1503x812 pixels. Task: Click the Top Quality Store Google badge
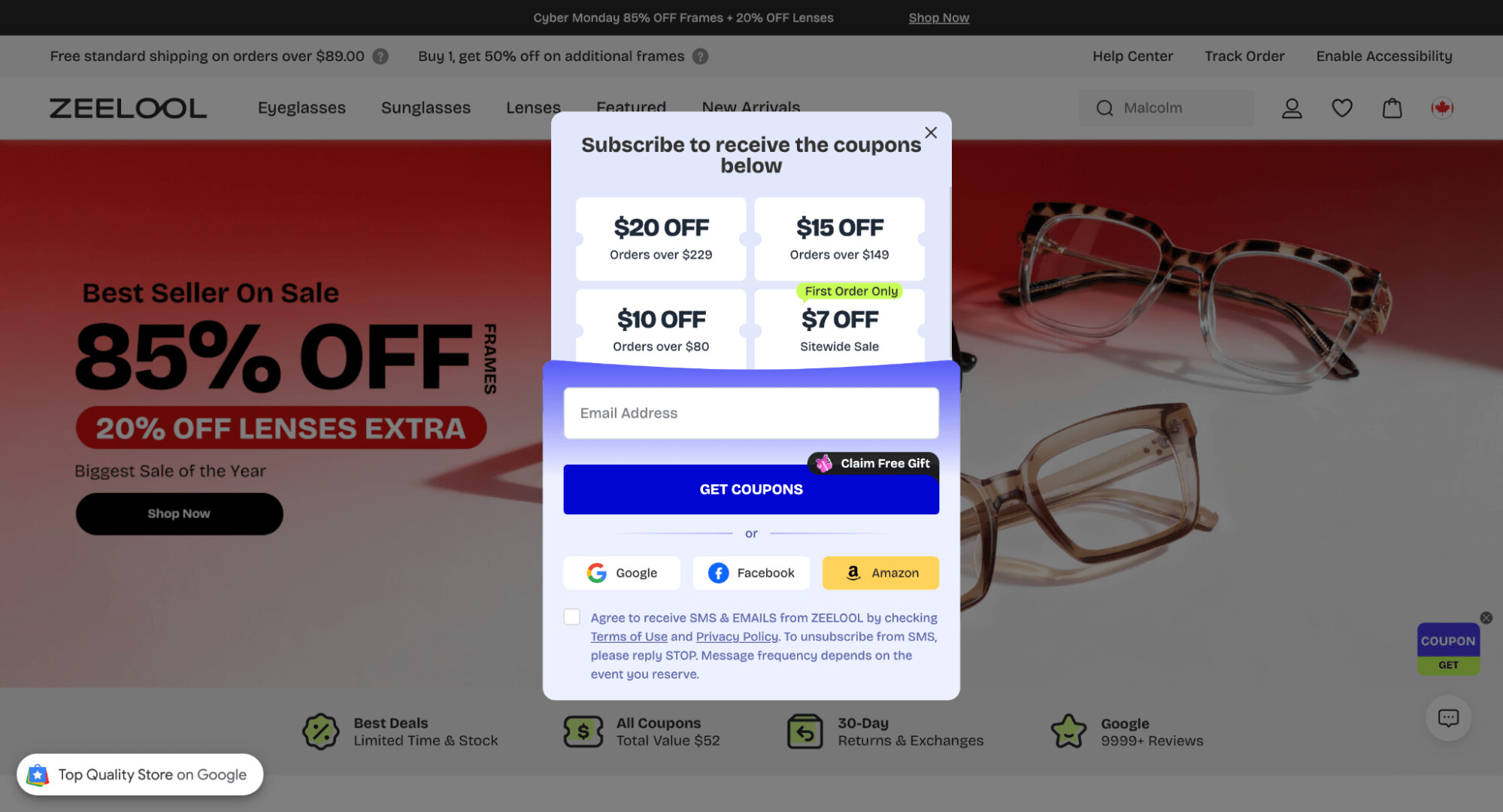pyautogui.click(x=140, y=774)
